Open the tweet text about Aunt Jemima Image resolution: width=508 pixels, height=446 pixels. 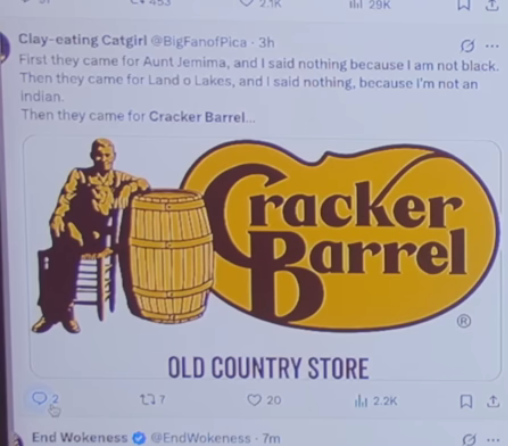(x=259, y=88)
